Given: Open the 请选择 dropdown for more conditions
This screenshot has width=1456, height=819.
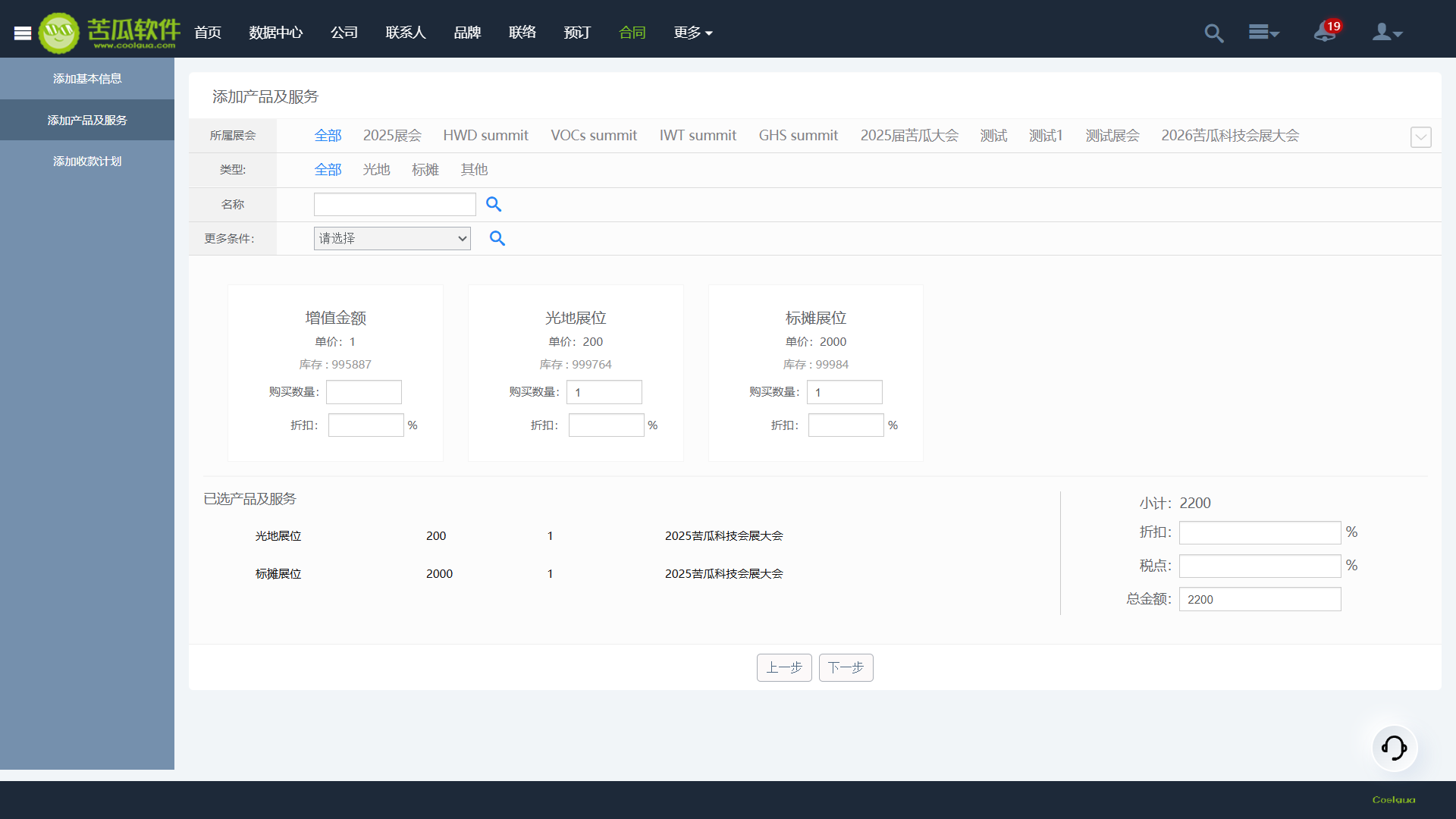Looking at the screenshot, I should 392,238.
